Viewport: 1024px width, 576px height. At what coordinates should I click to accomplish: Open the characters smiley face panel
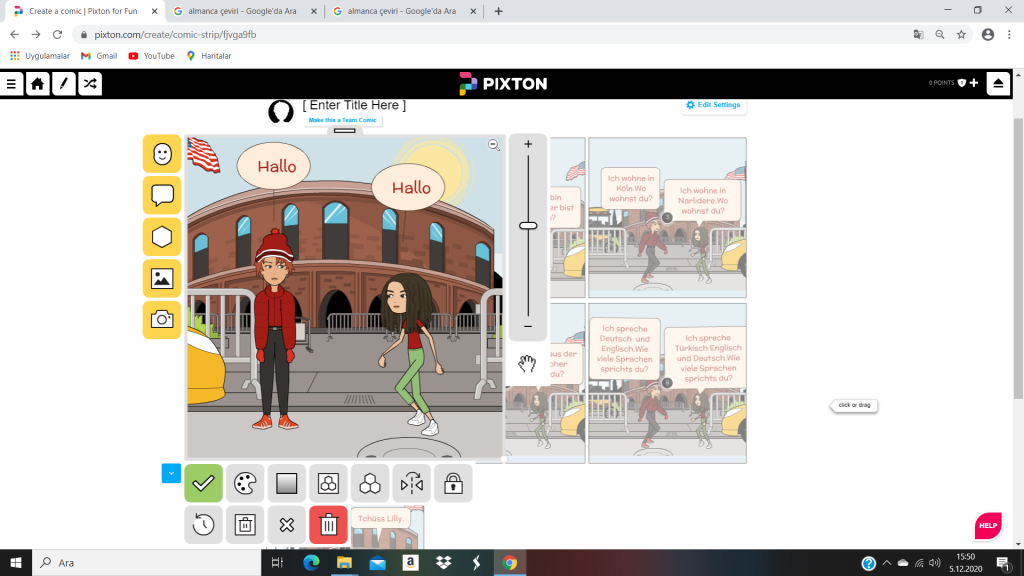point(162,154)
